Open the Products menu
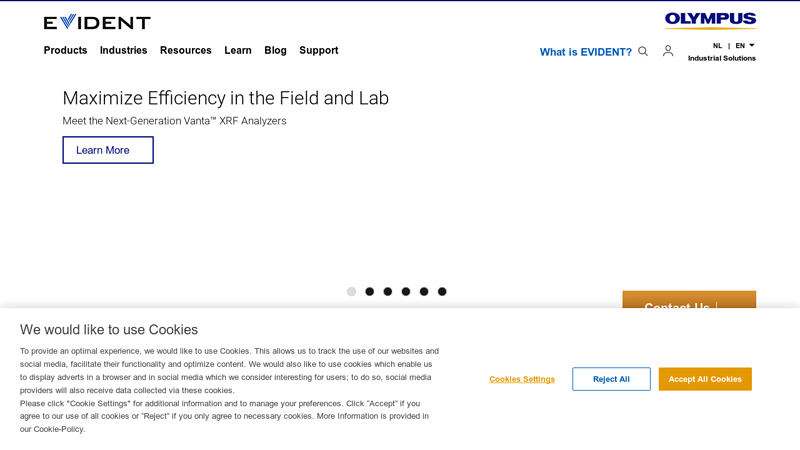The width and height of the screenshot is (800, 450). click(65, 50)
